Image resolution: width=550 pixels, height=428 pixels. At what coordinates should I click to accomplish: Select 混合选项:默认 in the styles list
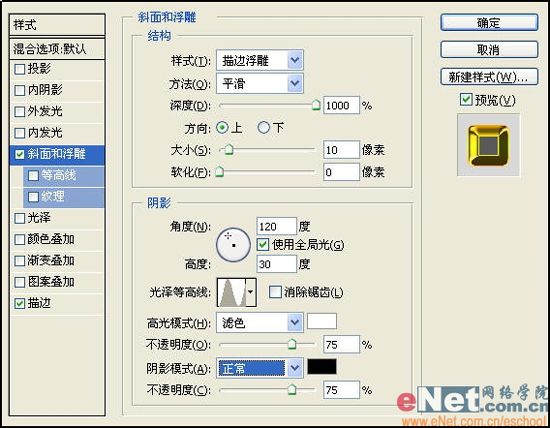pyautogui.click(x=57, y=49)
